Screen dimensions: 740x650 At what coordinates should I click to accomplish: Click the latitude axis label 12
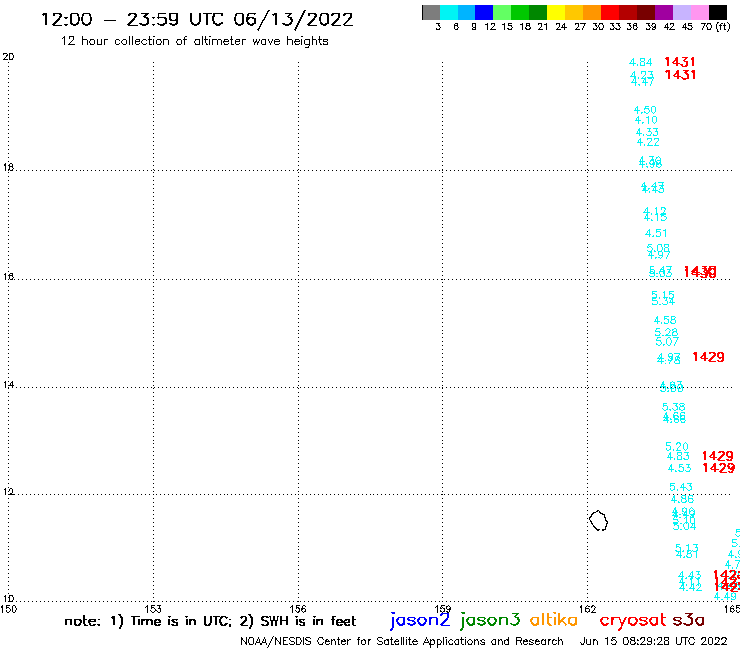click(x=8, y=492)
